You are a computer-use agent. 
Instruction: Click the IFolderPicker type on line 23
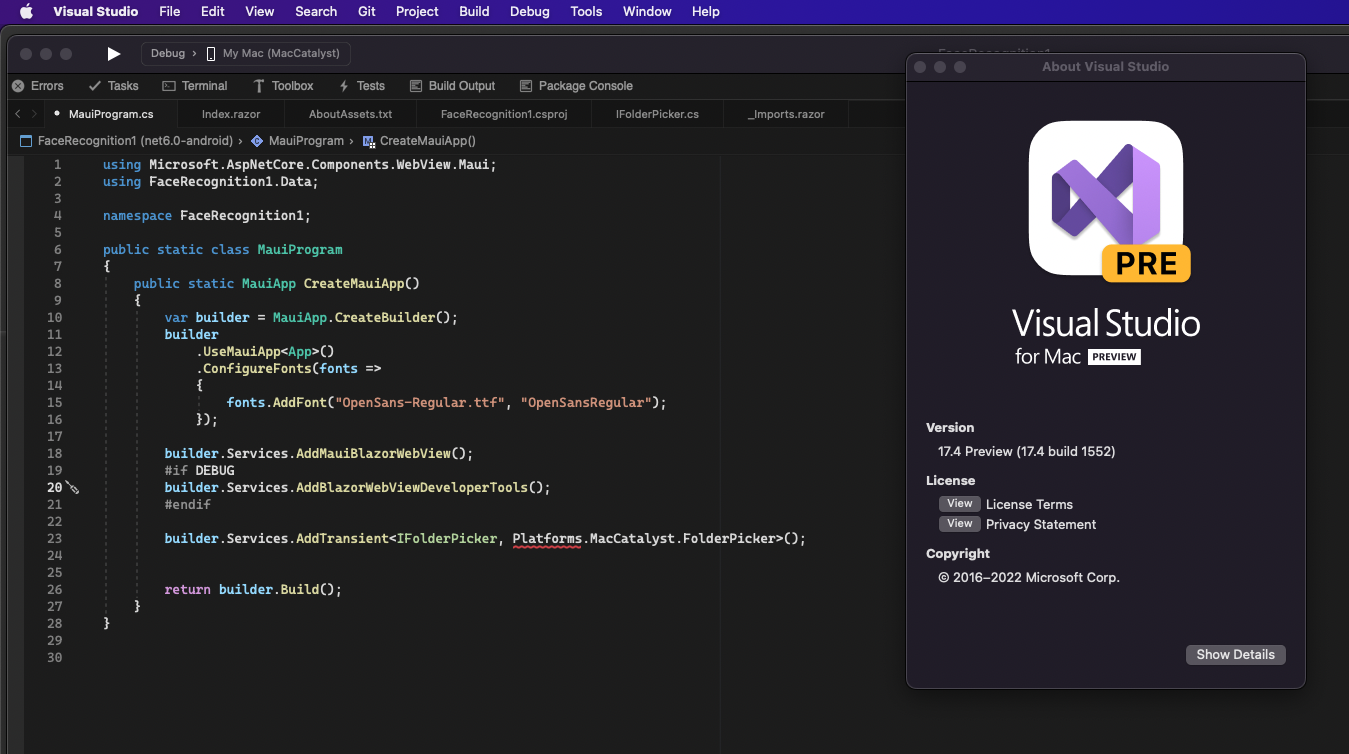pyautogui.click(x=447, y=539)
